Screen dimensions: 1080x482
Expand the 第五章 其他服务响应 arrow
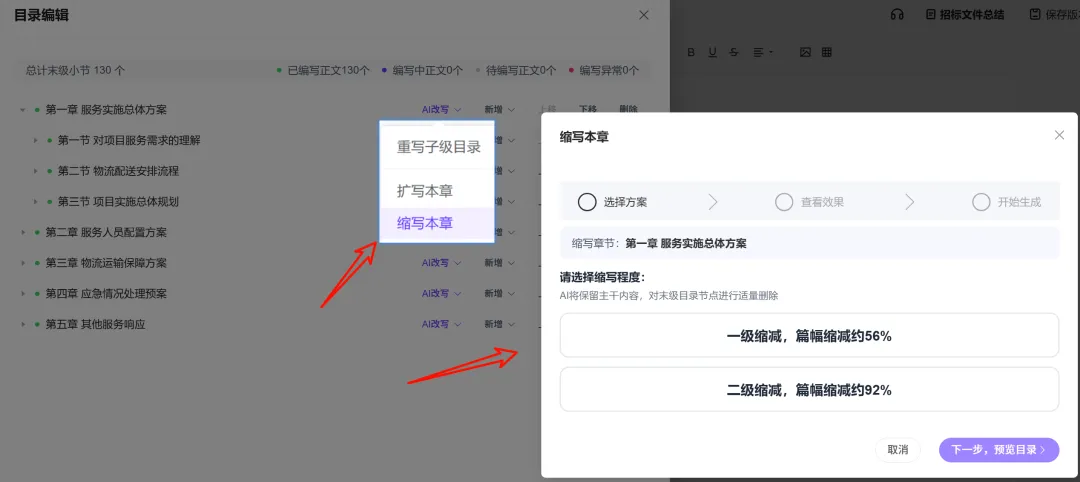point(23,324)
